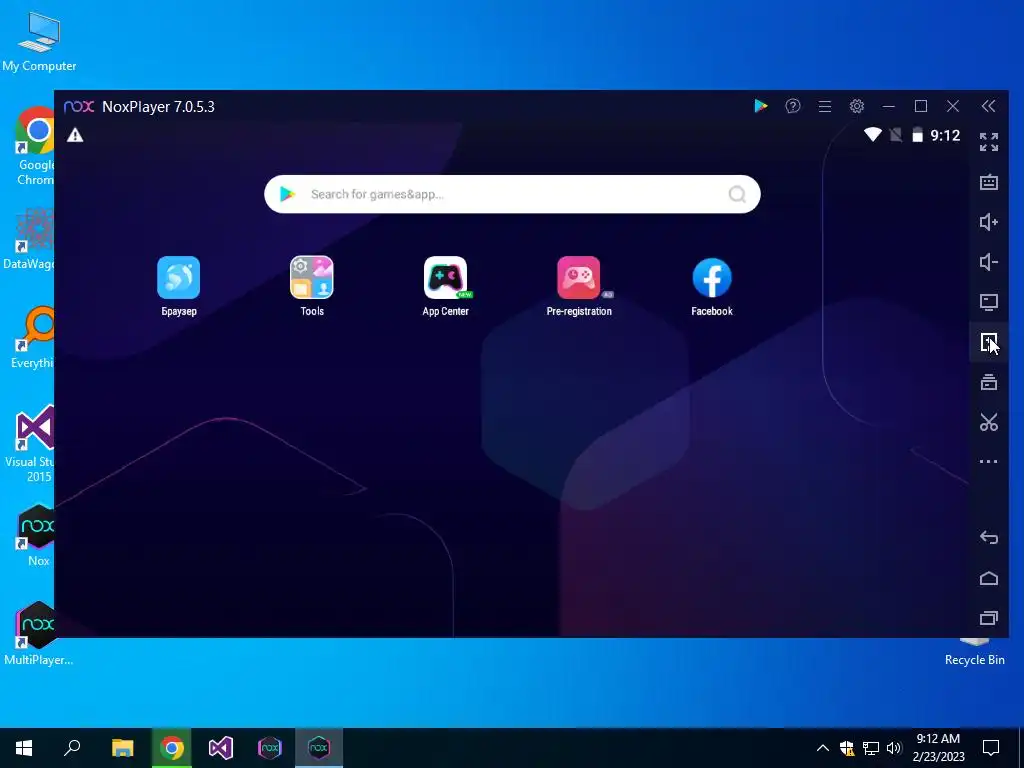Select the DataWagon desktop shortcut
This screenshot has width=1024, height=768.
point(29,238)
